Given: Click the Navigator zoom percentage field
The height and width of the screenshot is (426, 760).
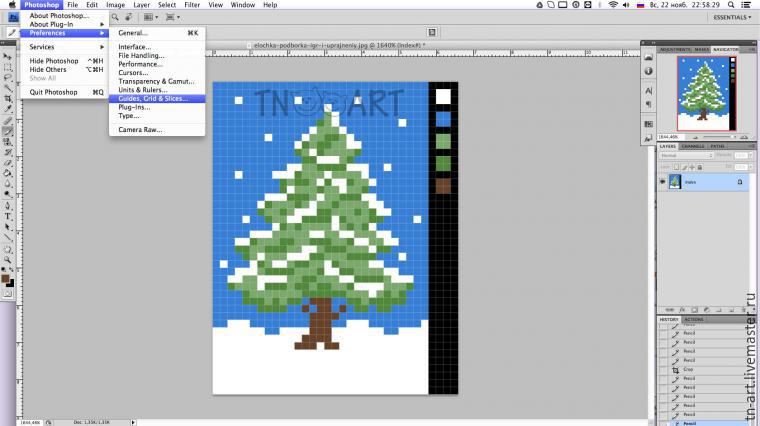Looking at the screenshot, I should (x=671, y=137).
